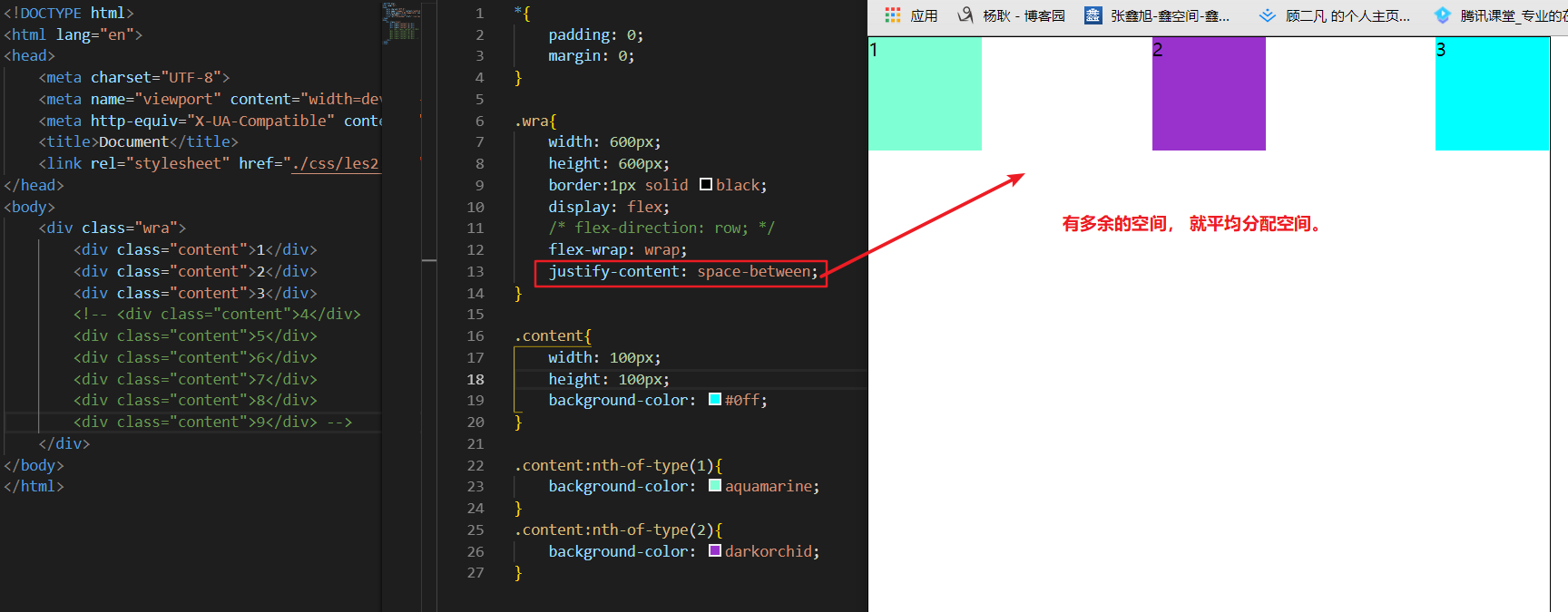Click the .wra{ selector line
The image size is (1568, 612).
point(535,121)
